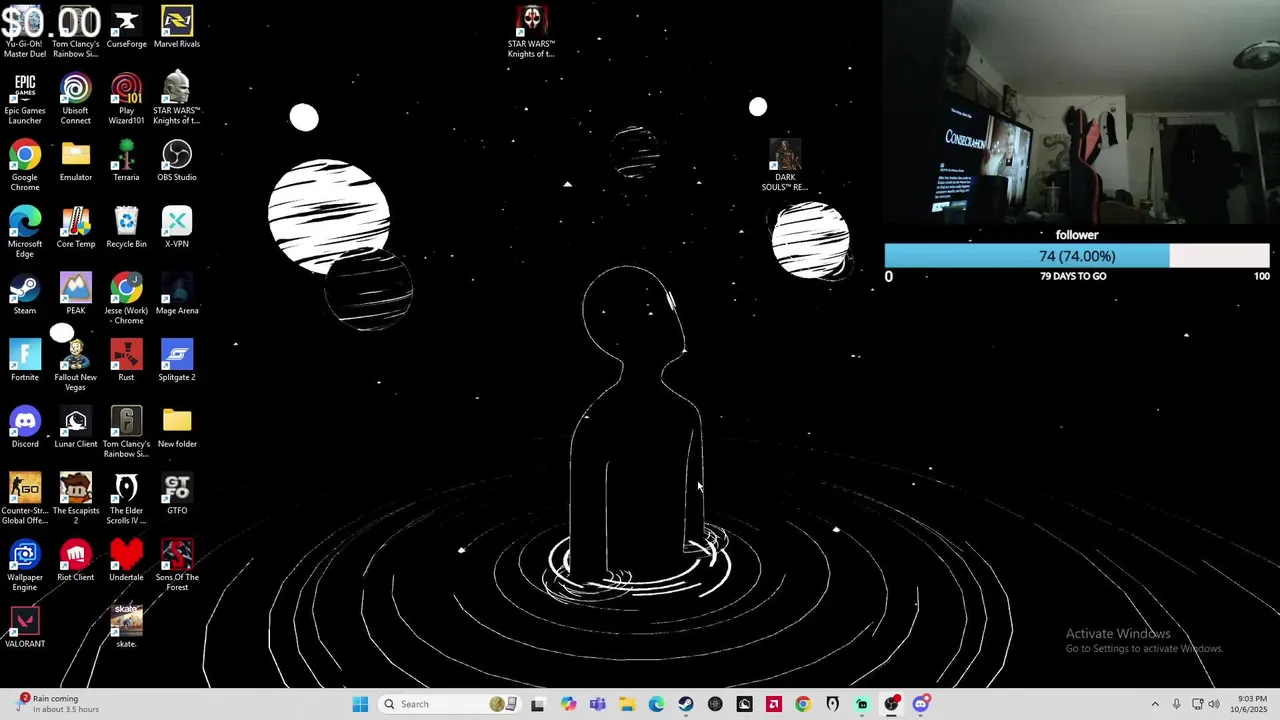Select the Epic Games Launcher icon
This screenshot has width=1280, height=720.
[x=25, y=99]
